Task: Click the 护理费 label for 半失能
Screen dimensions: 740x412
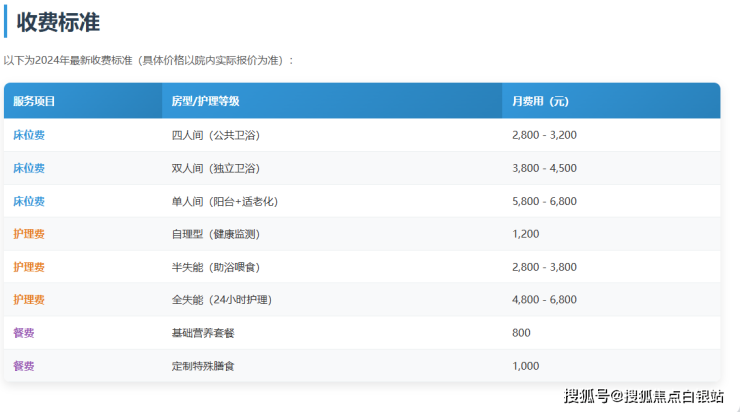Action: [29, 267]
